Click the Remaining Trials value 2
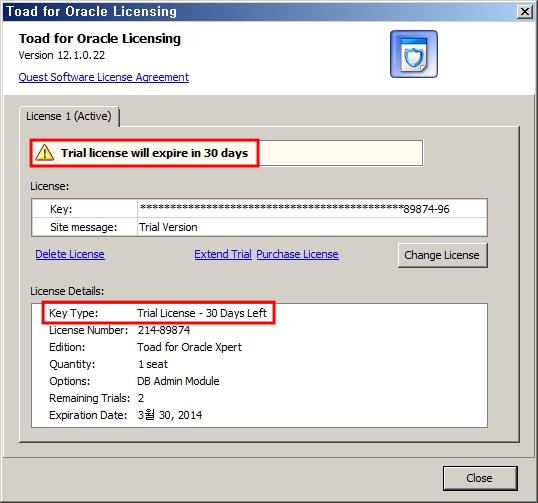The width and height of the screenshot is (538, 503). tap(141, 398)
